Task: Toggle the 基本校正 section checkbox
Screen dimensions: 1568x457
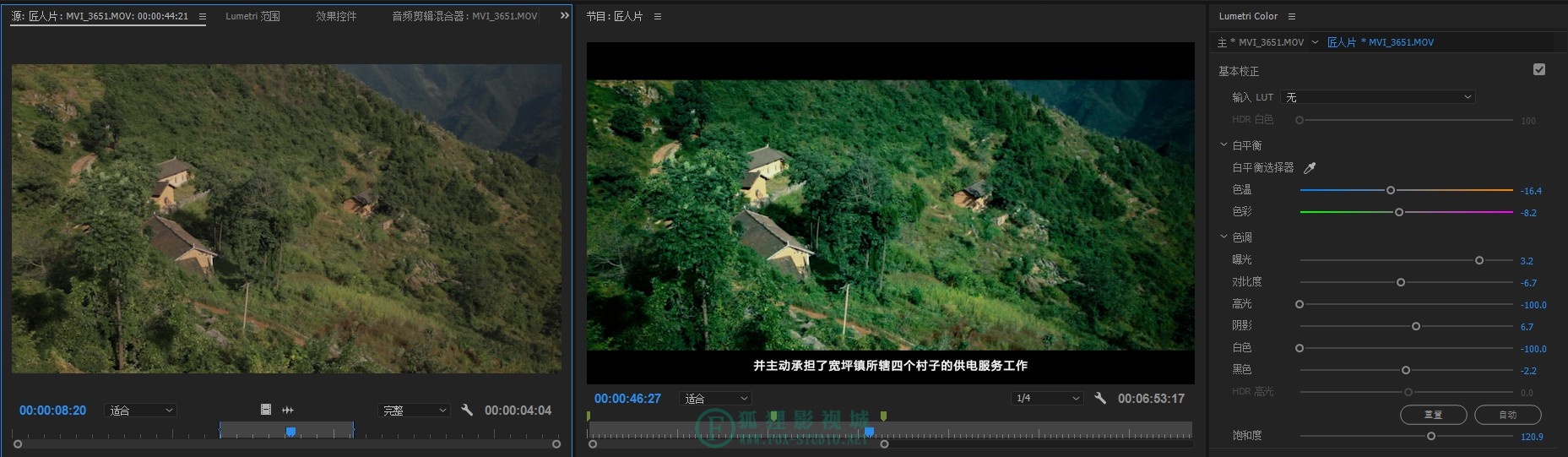Action: point(1539,69)
